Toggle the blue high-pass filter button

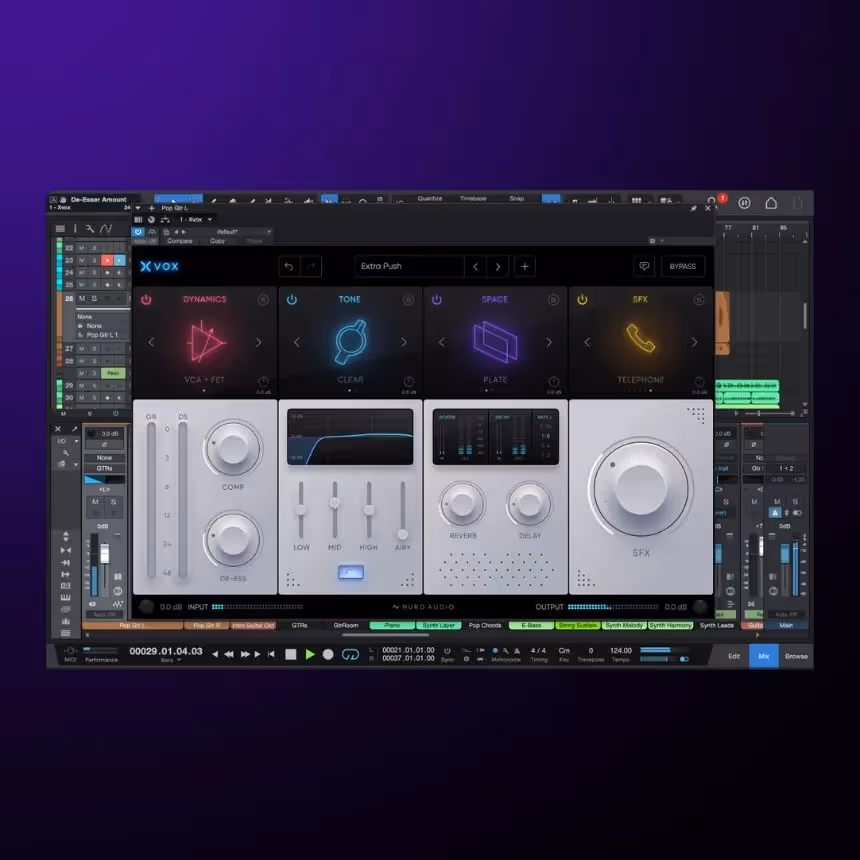351,573
